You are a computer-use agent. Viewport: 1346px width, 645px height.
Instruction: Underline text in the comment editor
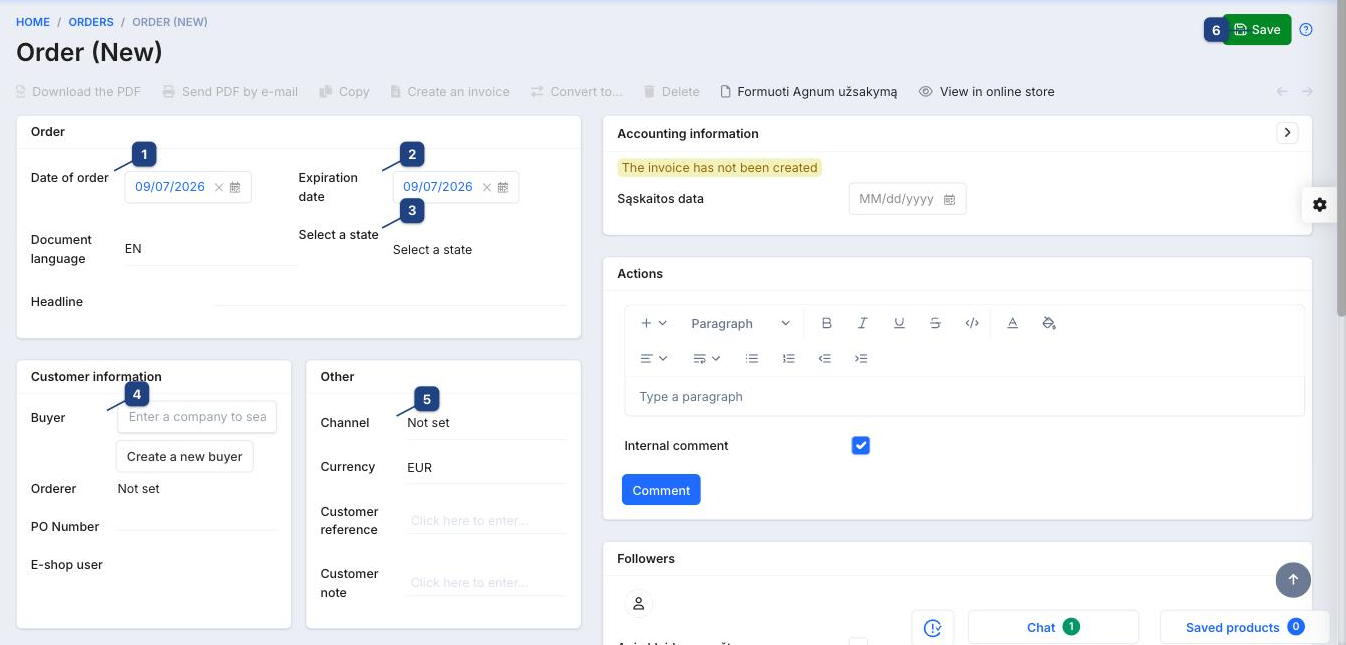[x=899, y=323]
